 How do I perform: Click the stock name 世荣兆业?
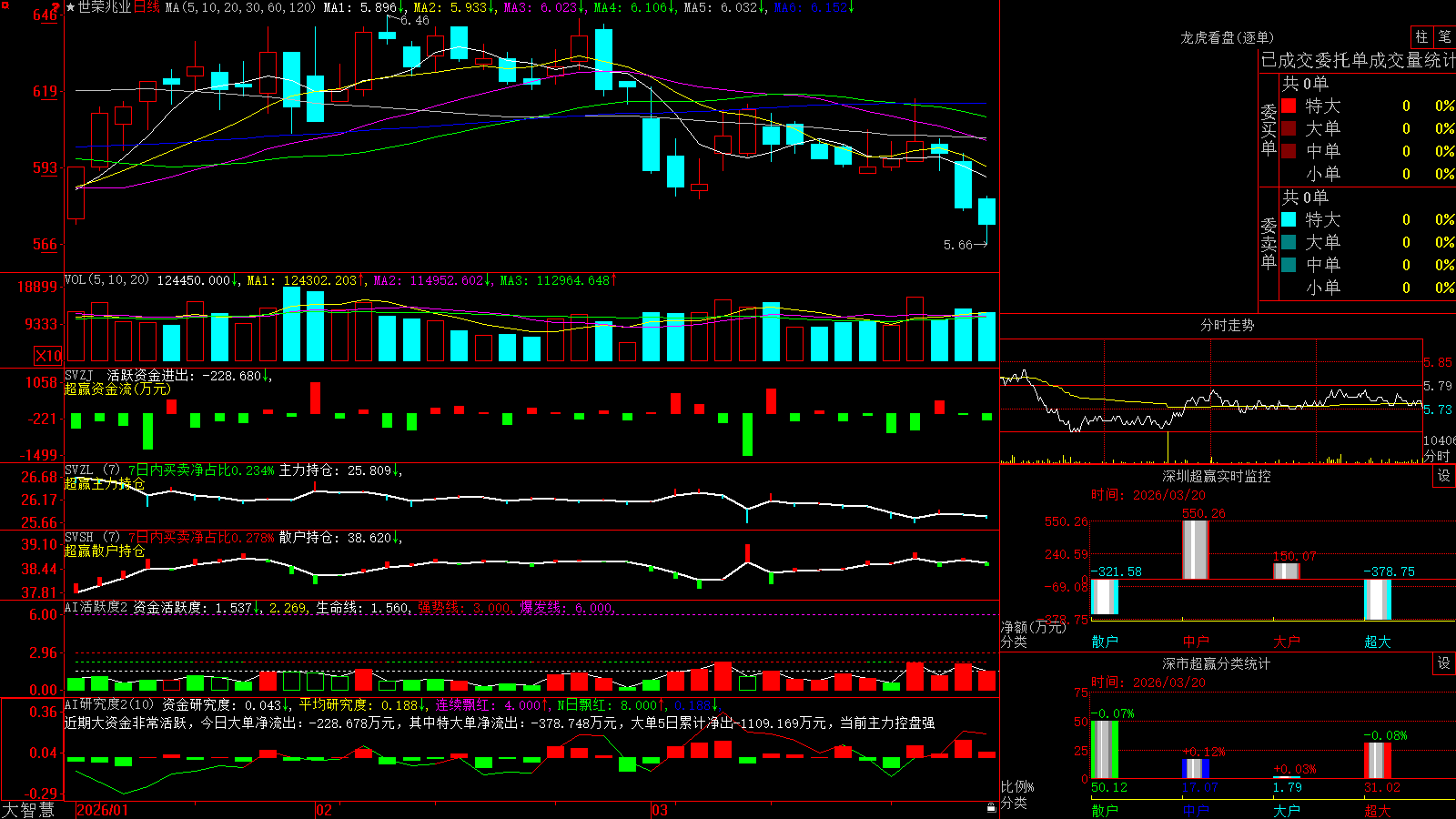point(105,7)
